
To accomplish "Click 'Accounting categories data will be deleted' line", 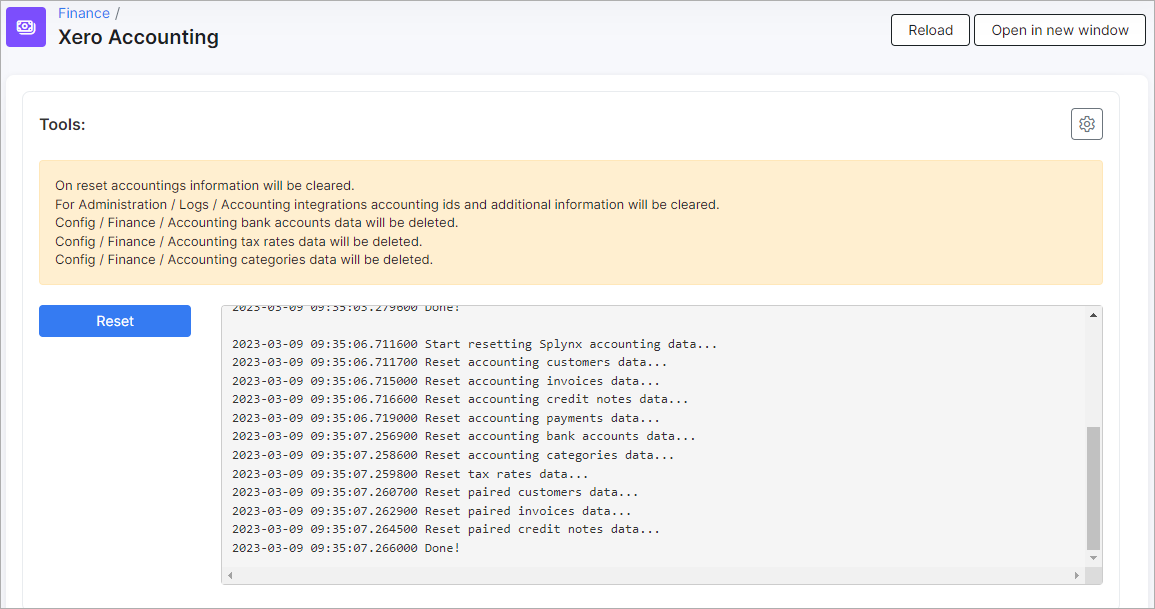I will coord(244,259).
